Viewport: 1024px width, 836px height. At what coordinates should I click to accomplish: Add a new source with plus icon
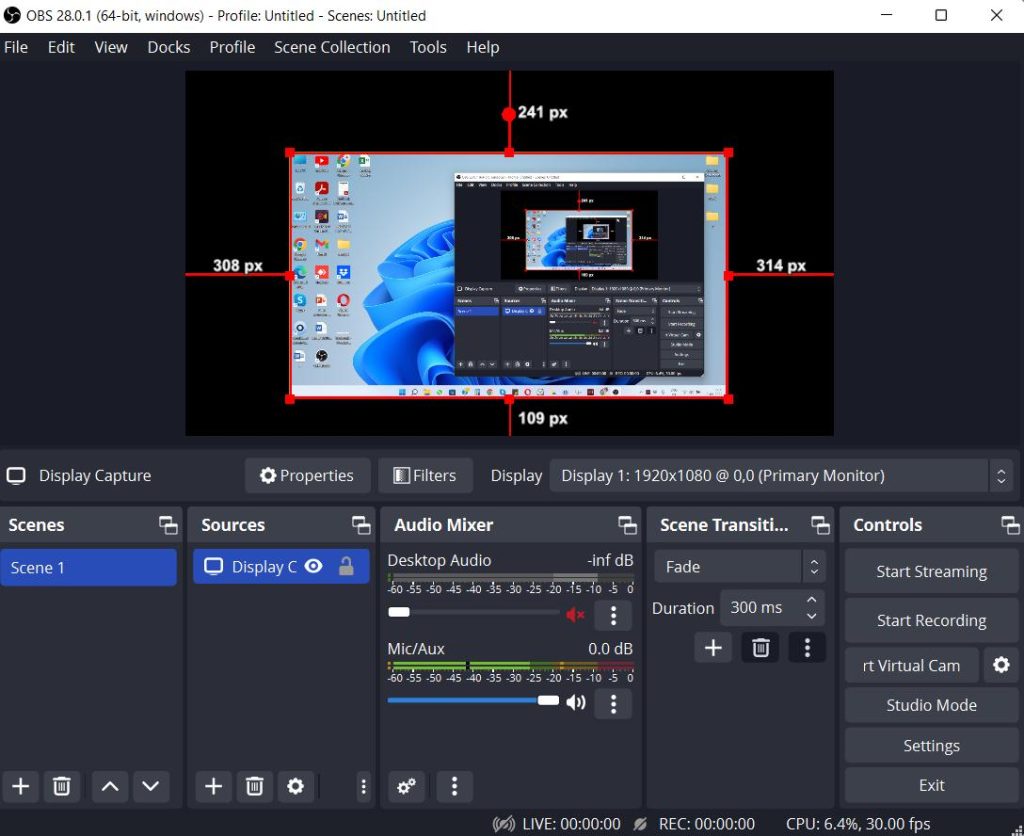[x=214, y=786]
